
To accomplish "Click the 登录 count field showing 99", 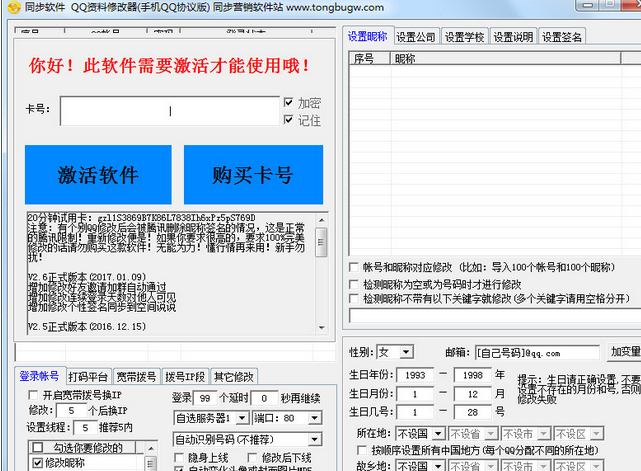I will pos(205,398).
